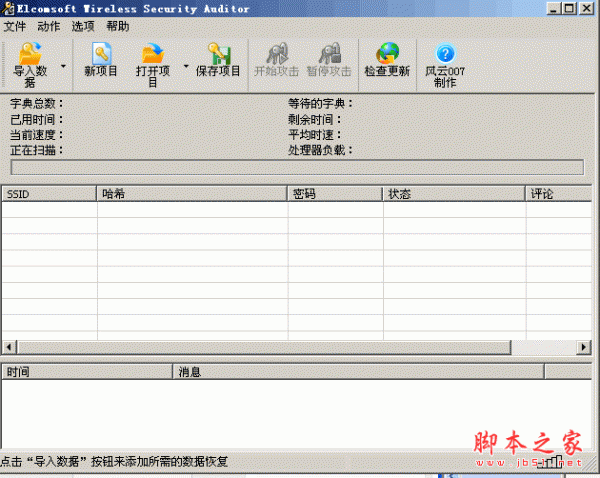Open the 选项 menu
Image resolution: width=600 pixels, height=478 pixels.
coord(83,26)
